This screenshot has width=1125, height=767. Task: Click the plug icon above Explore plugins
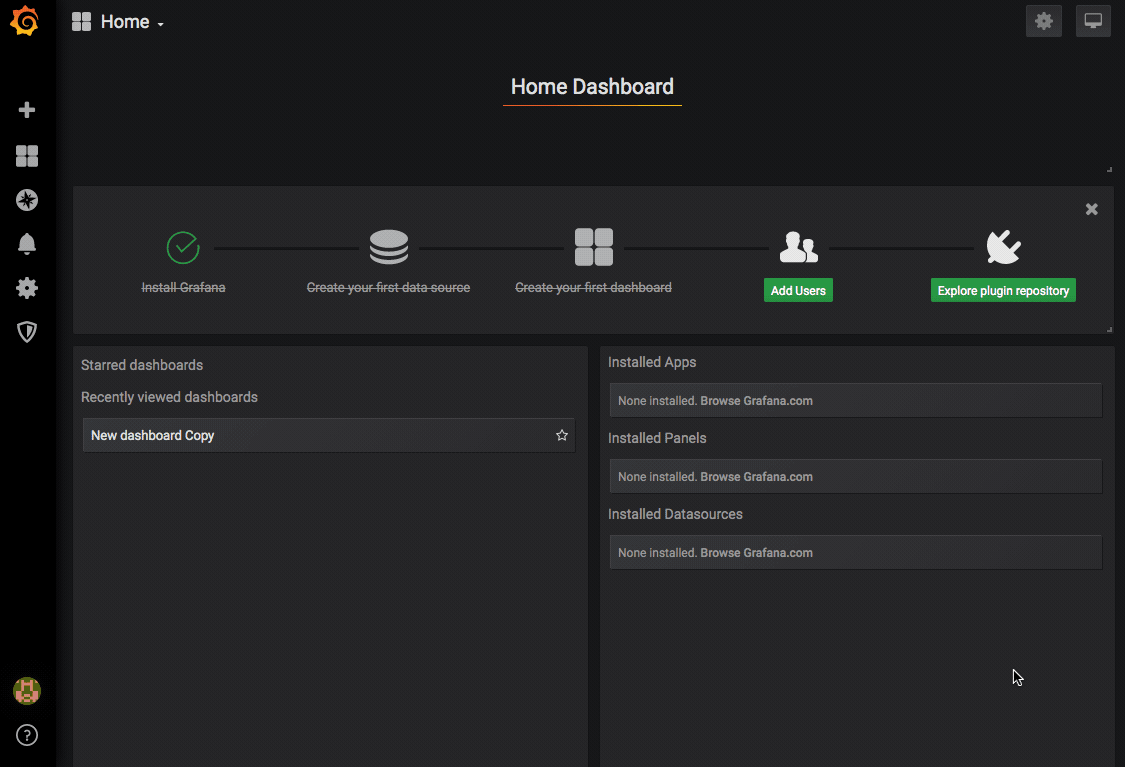(x=1003, y=248)
